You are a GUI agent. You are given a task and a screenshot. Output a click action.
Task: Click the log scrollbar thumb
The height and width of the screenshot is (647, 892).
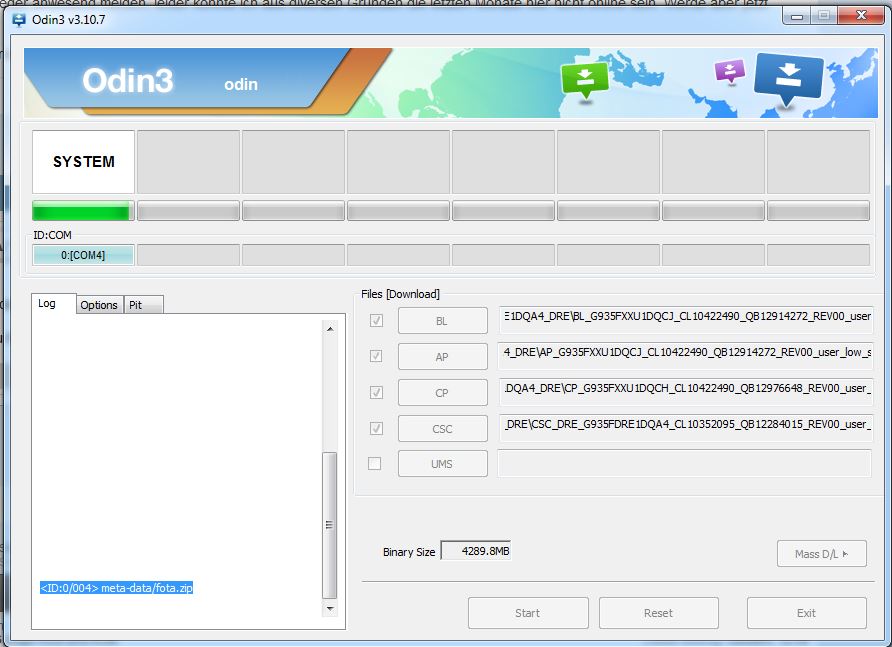329,525
